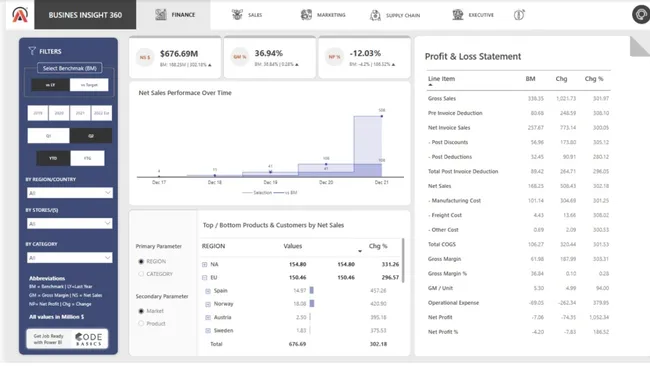Click Get Job Ready with Power BI
Screen dimensions: 650x366
coord(49,339)
